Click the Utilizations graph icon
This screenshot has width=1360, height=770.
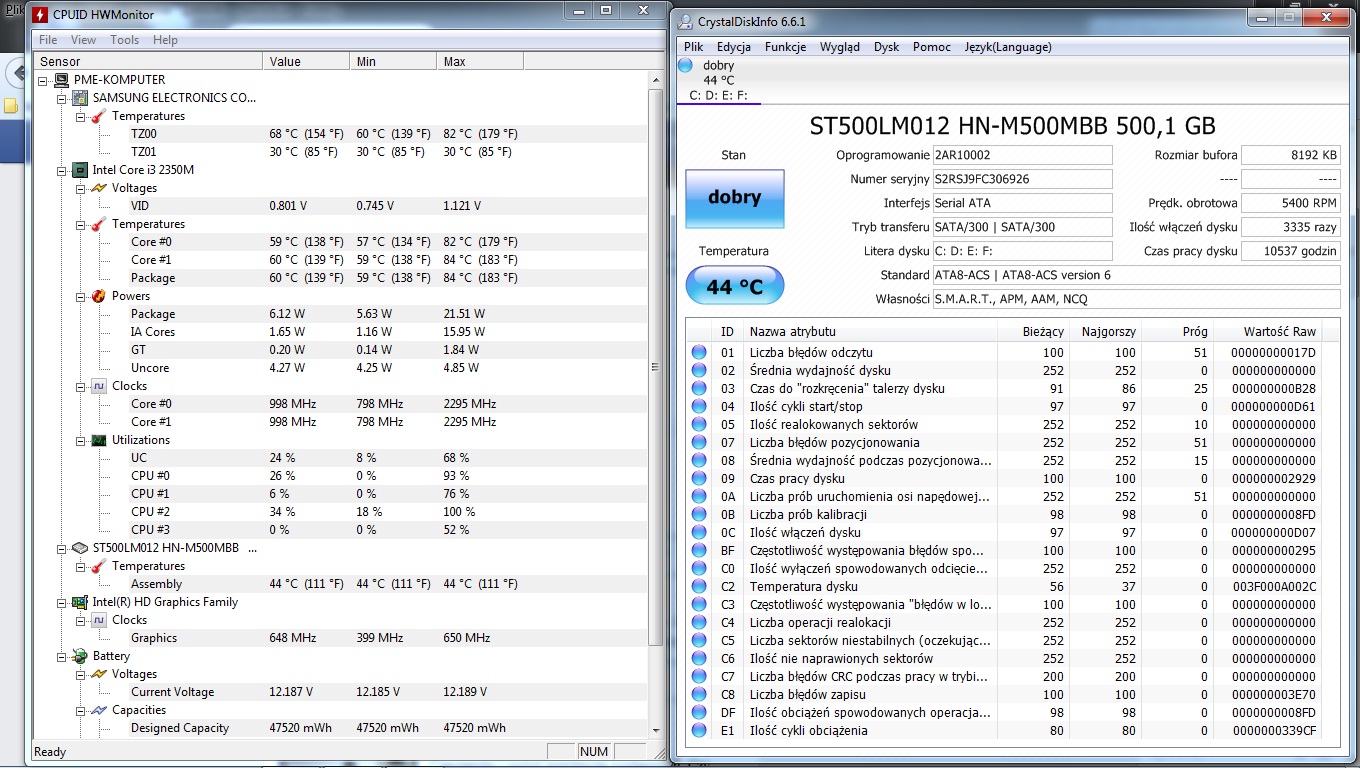[x=99, y=440]
